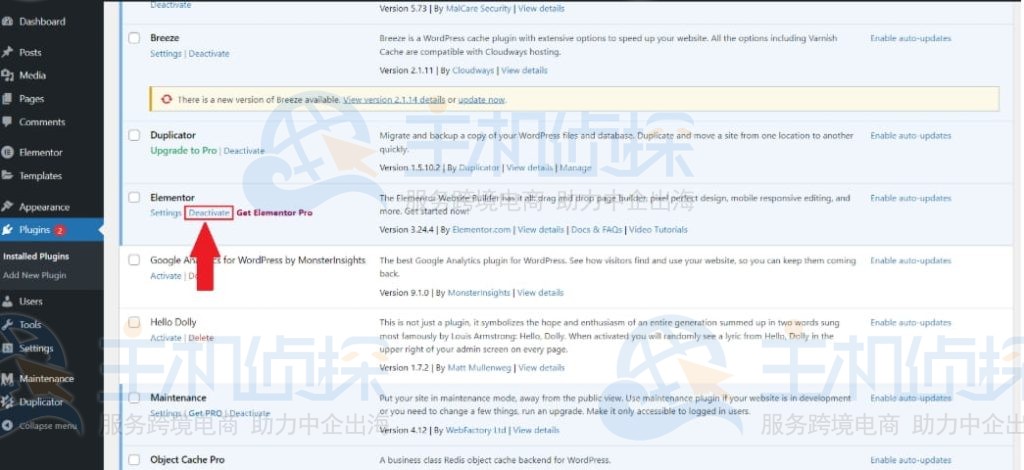Deactivate the Breeze plugin
Image resolution: width=1024 pixels, height=470 pixels.
(209, 54)
